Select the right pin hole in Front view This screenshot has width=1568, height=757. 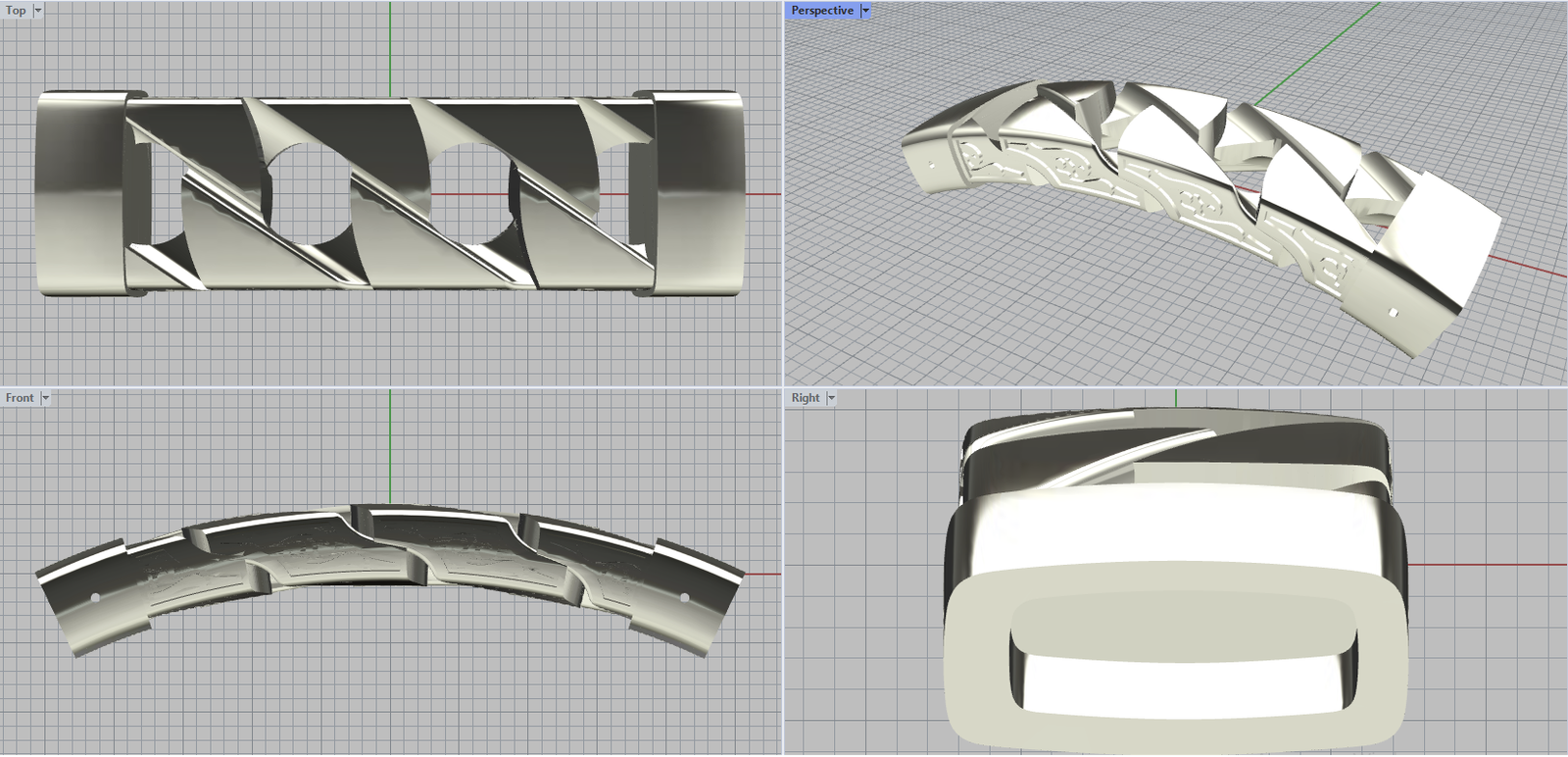click(x=684, y=597)
